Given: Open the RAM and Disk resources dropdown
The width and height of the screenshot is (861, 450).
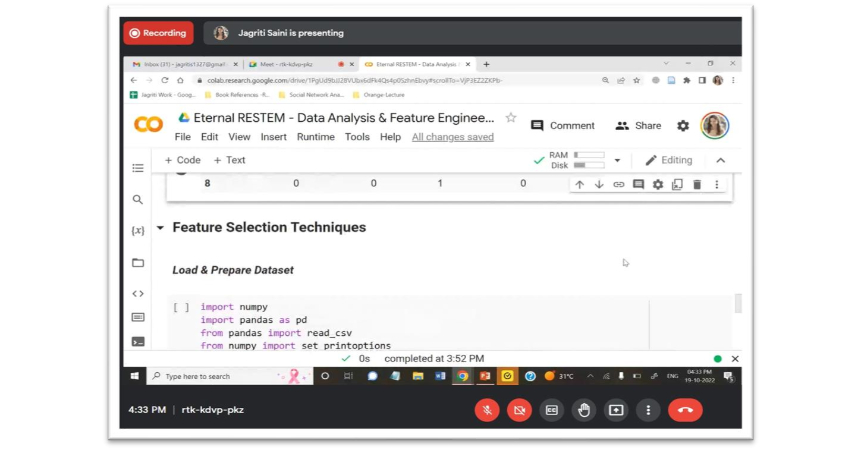Looking at the screenshot, I should tap(617, 160).
